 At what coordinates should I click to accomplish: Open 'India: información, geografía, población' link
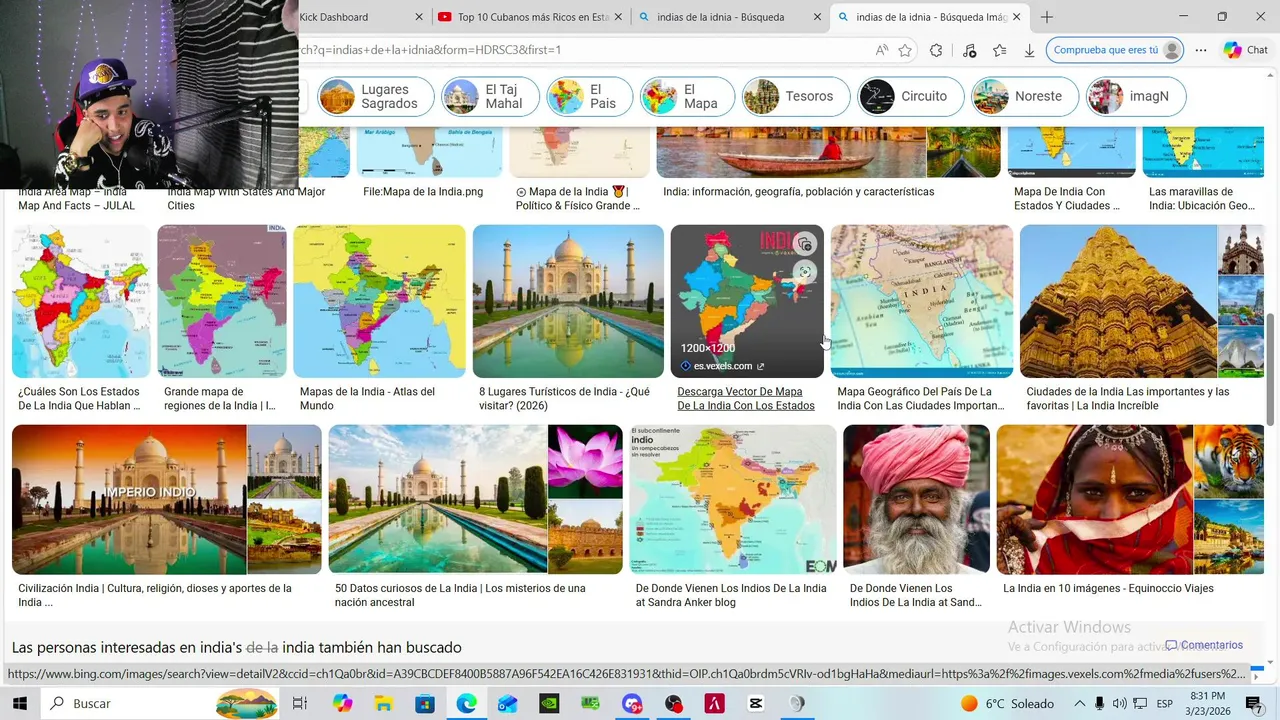click(x=798, y=191)
